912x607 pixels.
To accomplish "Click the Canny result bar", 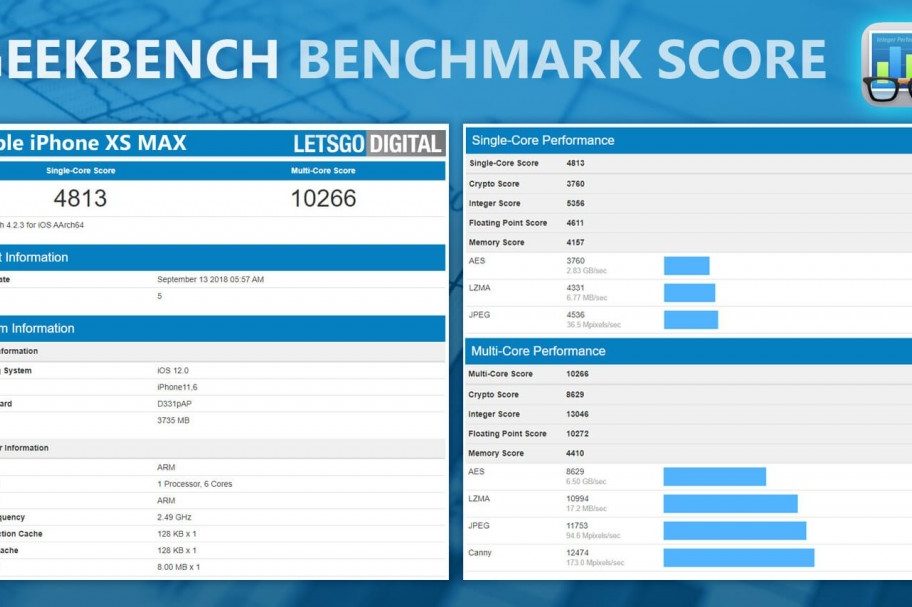I will [738, 557].
